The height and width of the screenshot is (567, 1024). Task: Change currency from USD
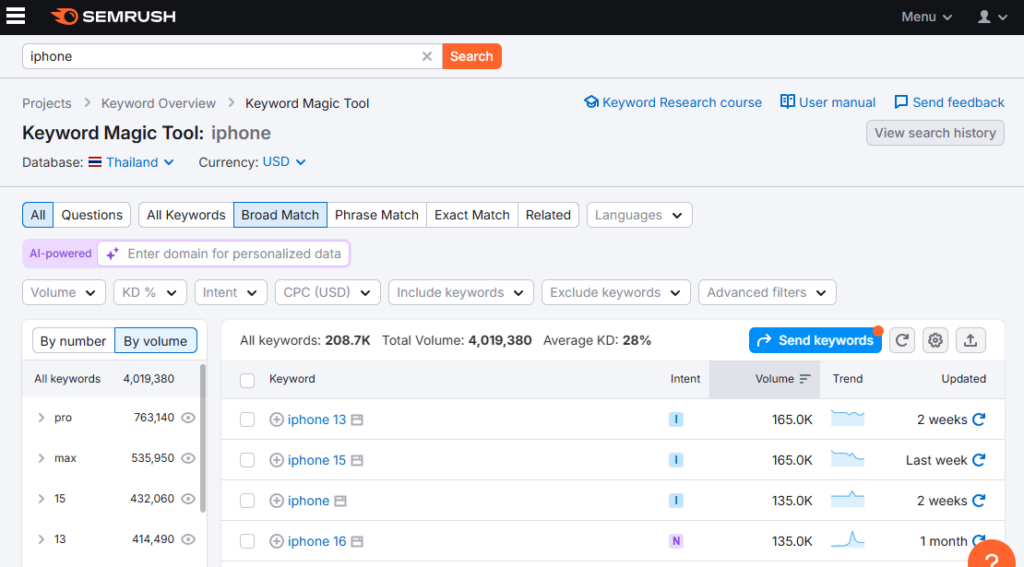pyautogui.click(x=284, y=162)
